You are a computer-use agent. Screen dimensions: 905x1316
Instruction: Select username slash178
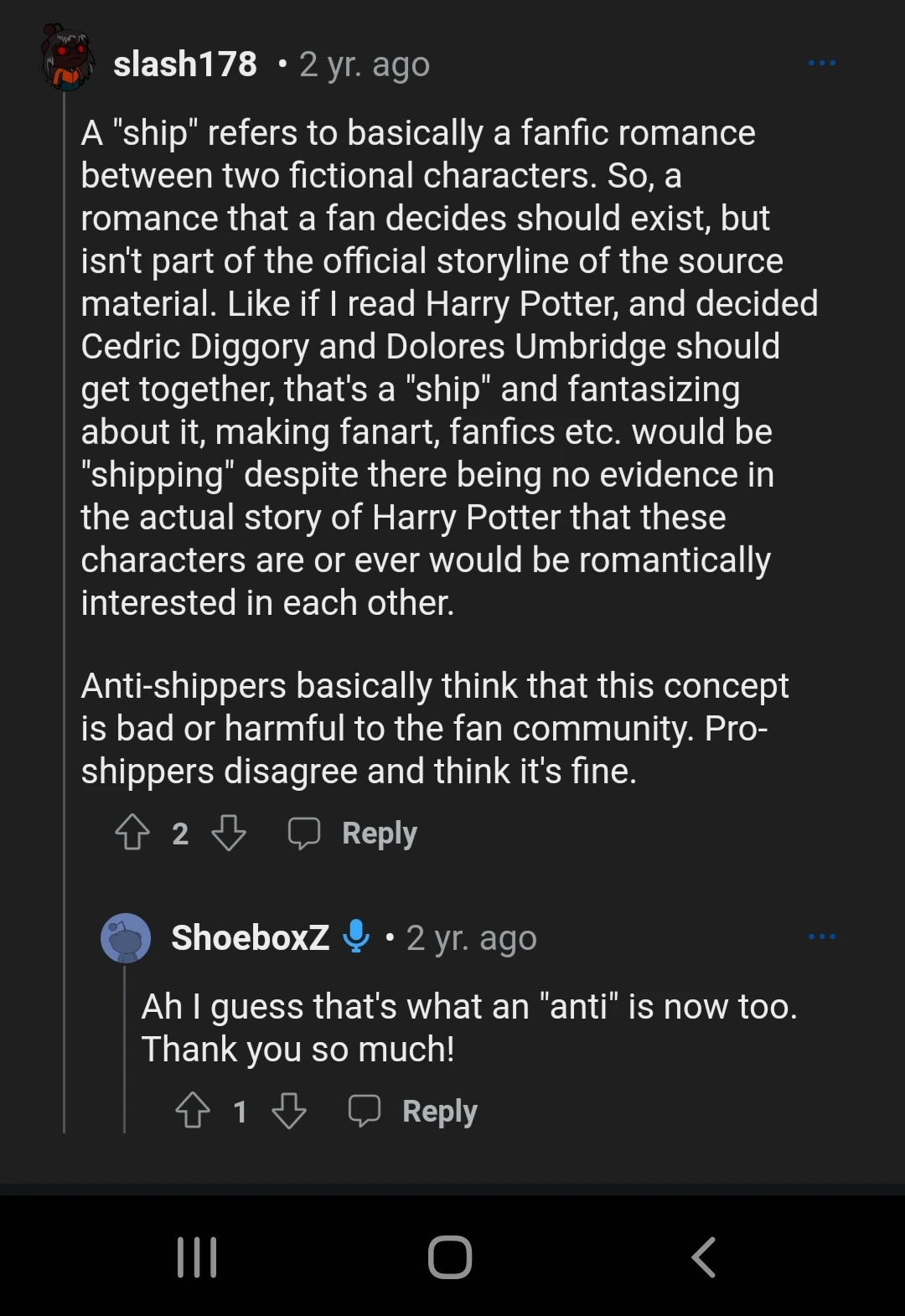[x=186, y=63]
